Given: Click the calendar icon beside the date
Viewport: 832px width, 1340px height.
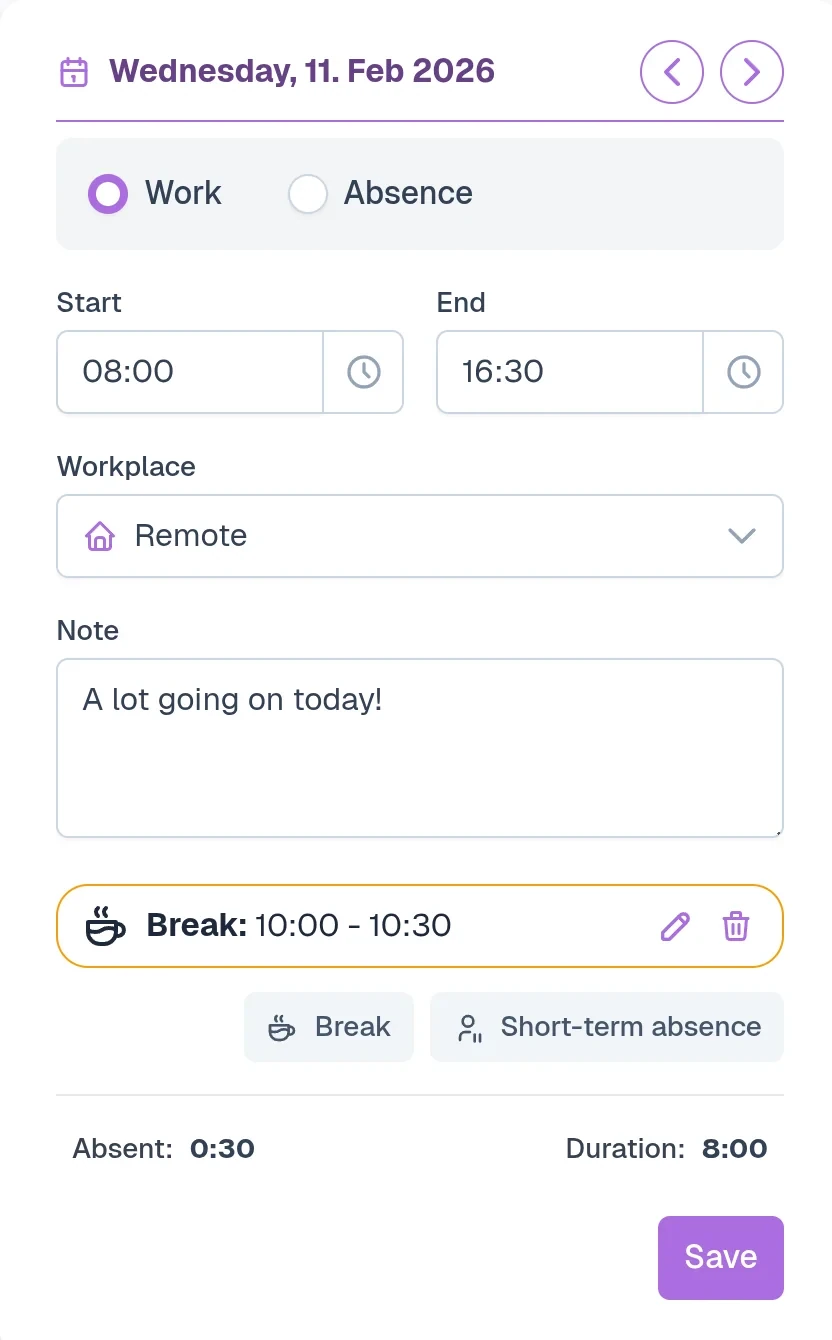Looking at the screenshot, I should pyautogui.click(x=74, y=72).
